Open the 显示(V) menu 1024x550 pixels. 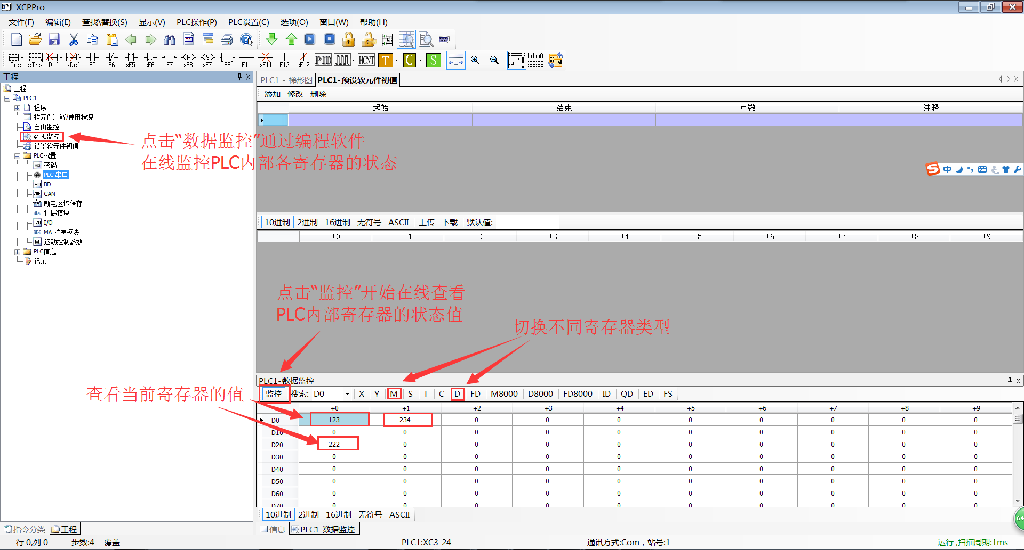click(x=152, y=22)
